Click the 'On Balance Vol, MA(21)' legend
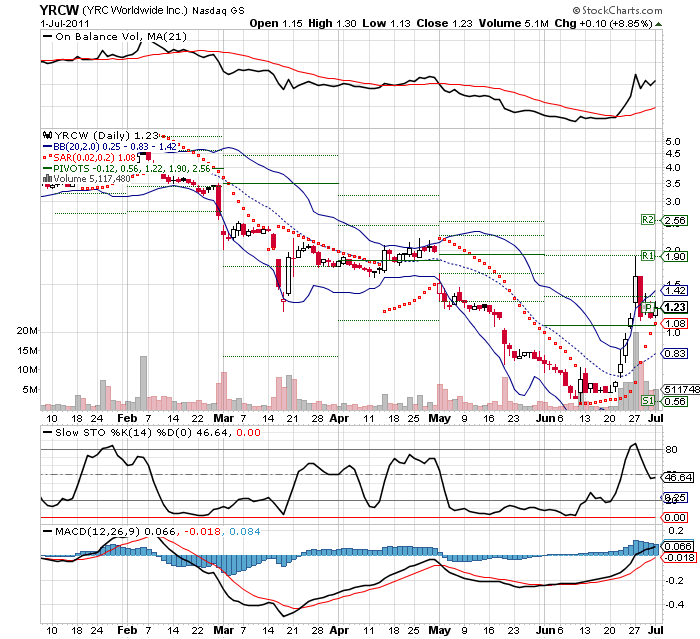700x639 pixels. (121, 37)
